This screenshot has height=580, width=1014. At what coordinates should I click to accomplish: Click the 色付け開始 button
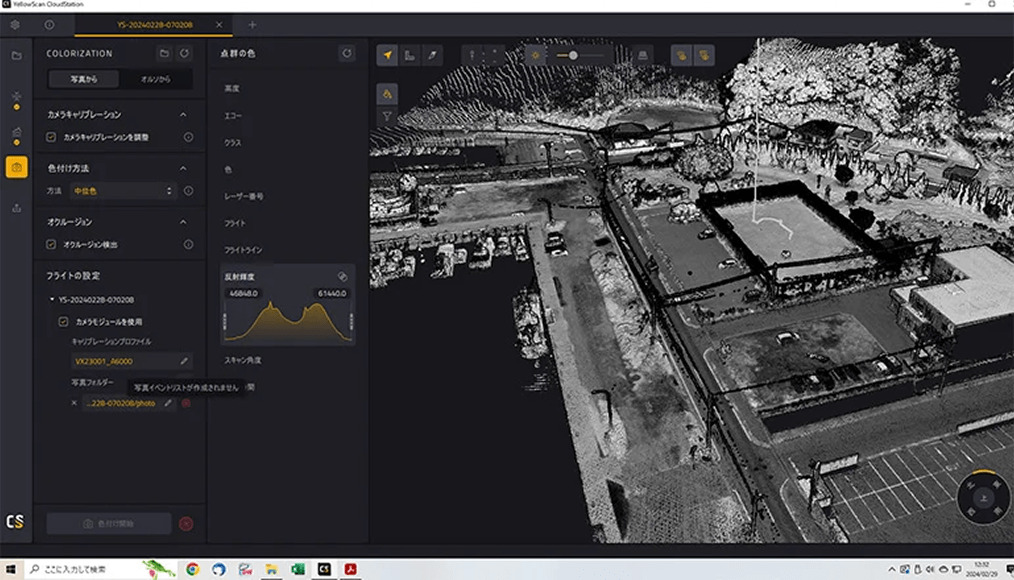[108, 523]
